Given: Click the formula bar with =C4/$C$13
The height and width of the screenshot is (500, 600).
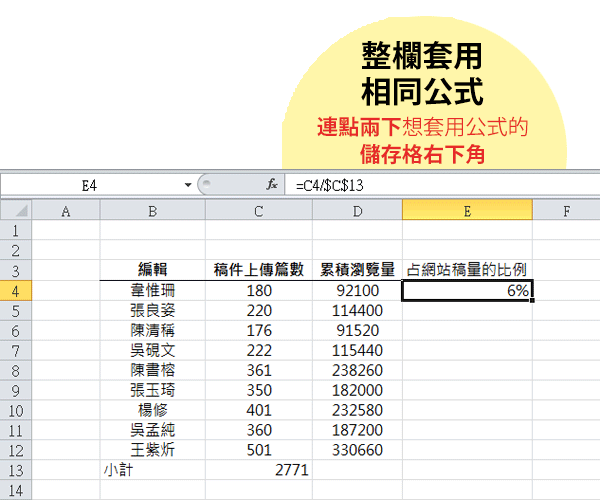Looking at the screenshot, I should [442, 185].
